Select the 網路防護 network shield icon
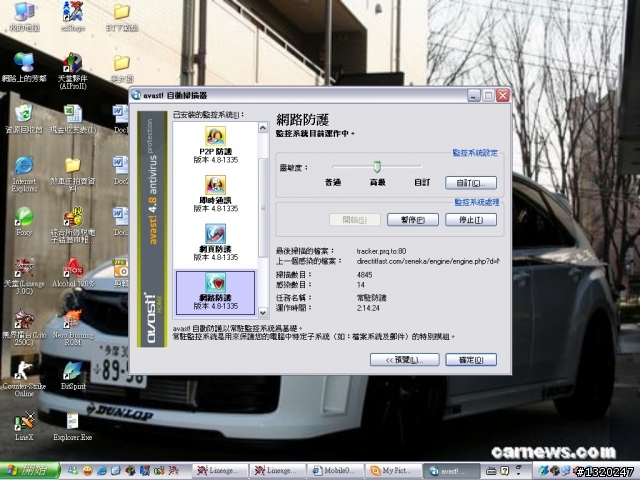Image resolution: width=640 pixels, height=480 pixels. click(x=216, y=282)
